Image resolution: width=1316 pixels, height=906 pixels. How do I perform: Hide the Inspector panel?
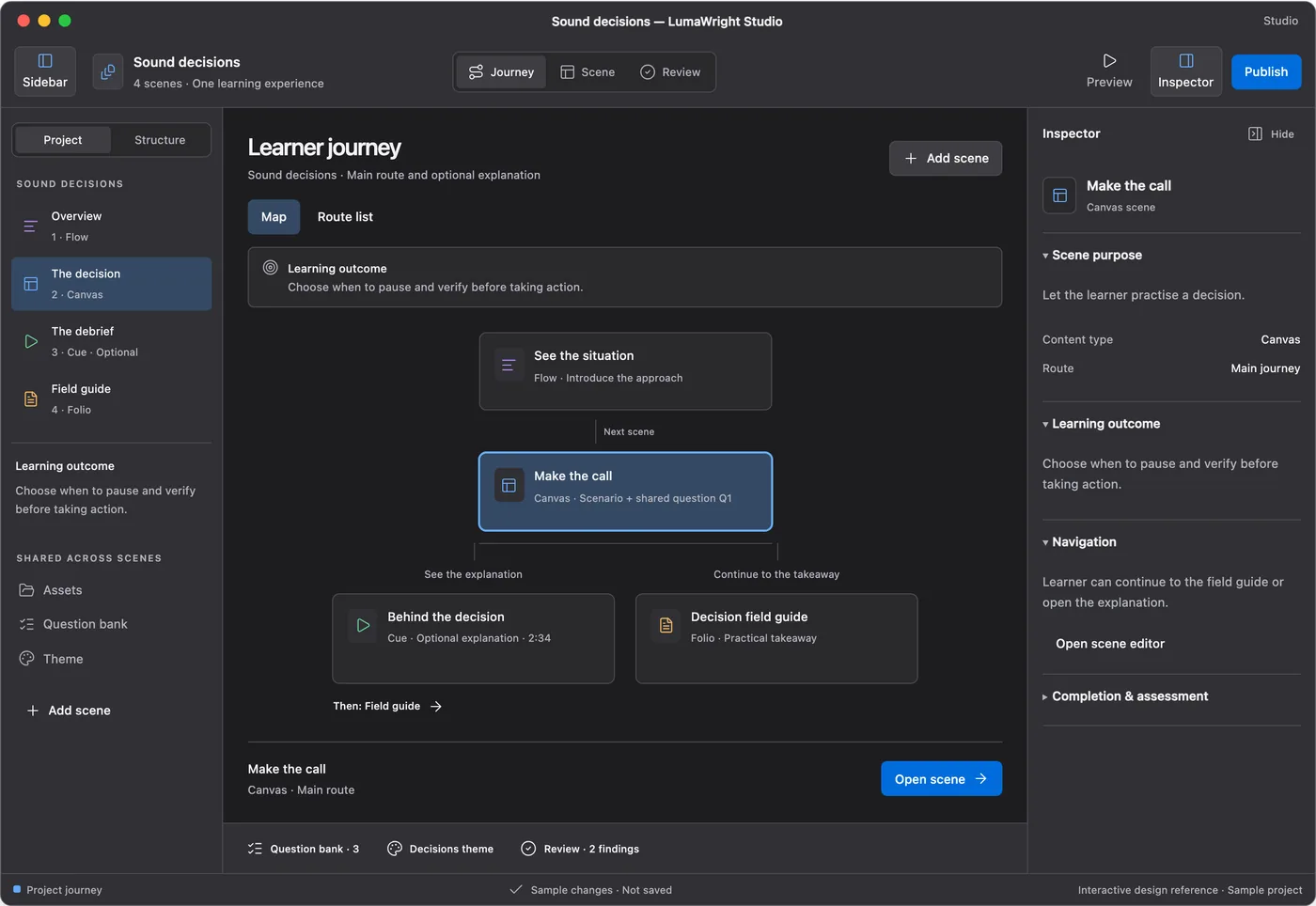[x=1271, y=134]
